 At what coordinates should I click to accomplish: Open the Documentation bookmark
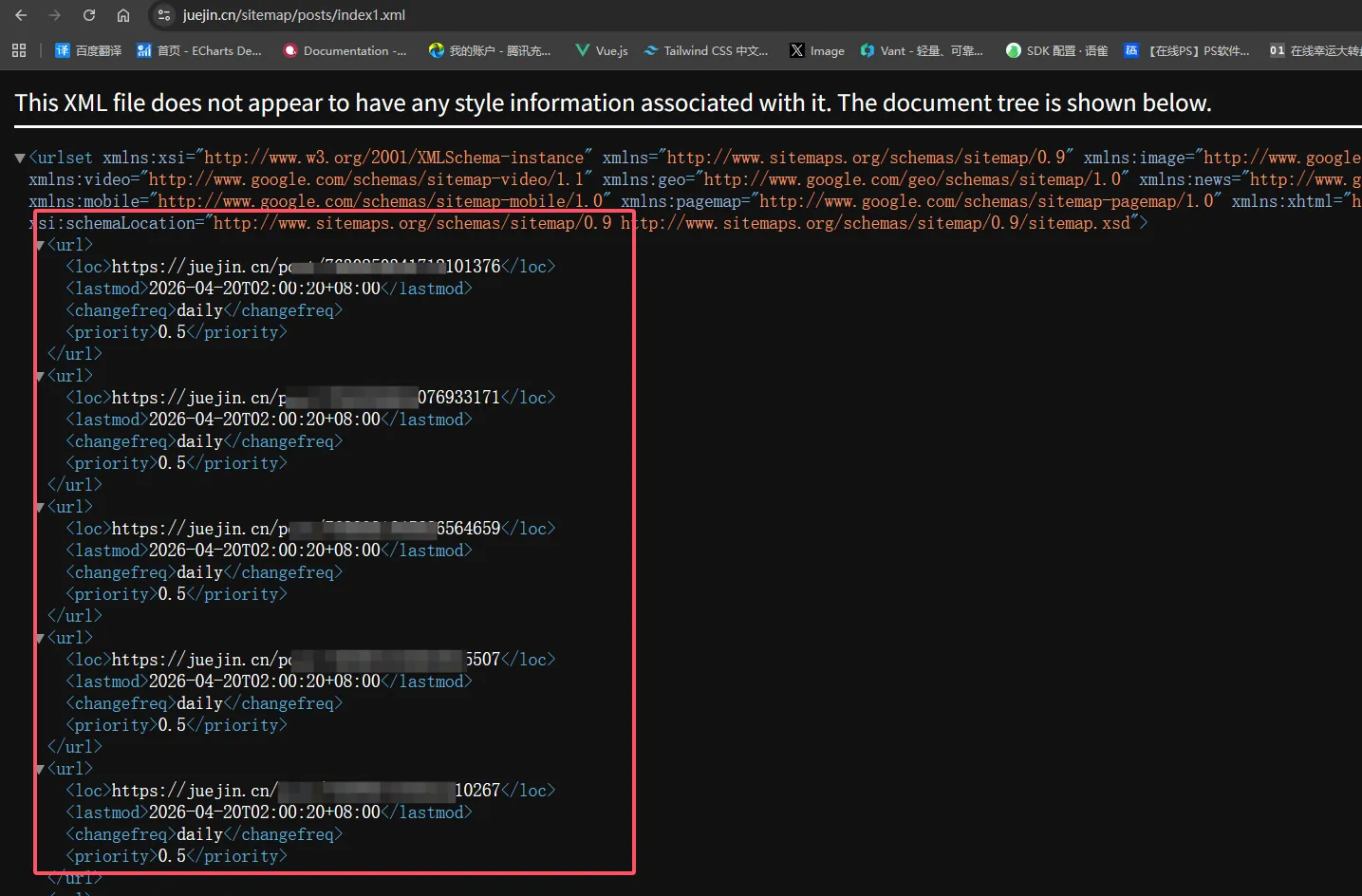(345, 50)
